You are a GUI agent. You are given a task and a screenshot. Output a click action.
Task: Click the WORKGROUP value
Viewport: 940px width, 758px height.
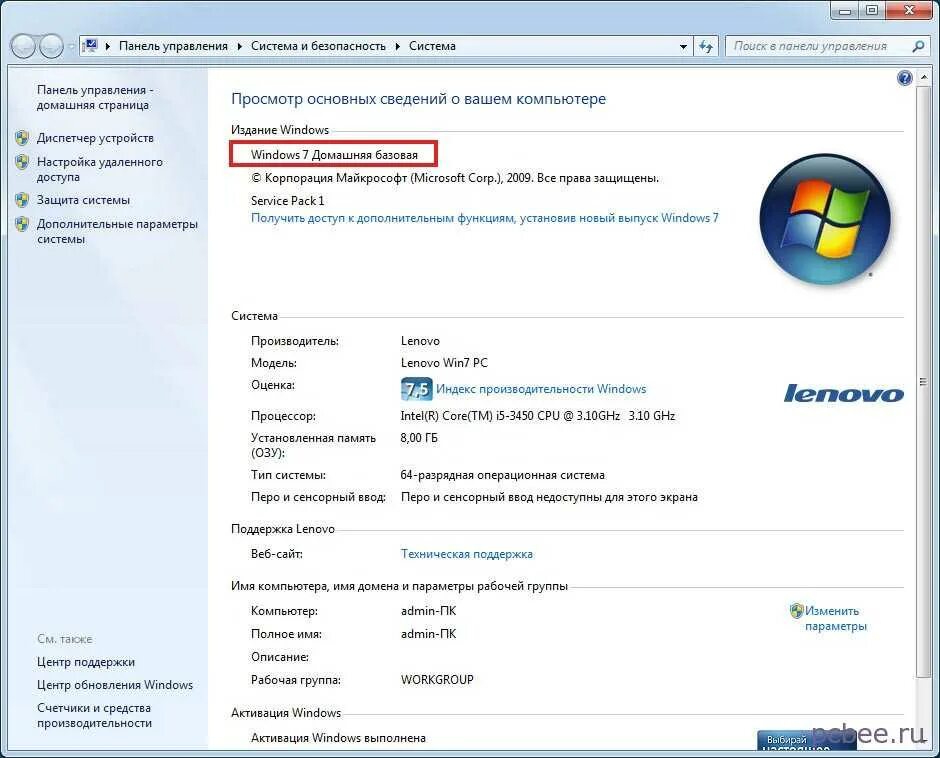(x=437, y=680)
